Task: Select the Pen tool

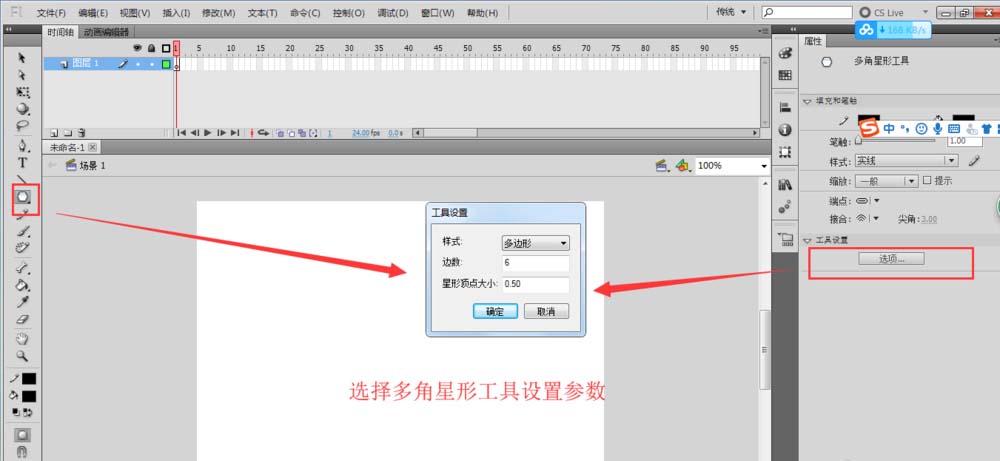Action: tap(22, 146)
